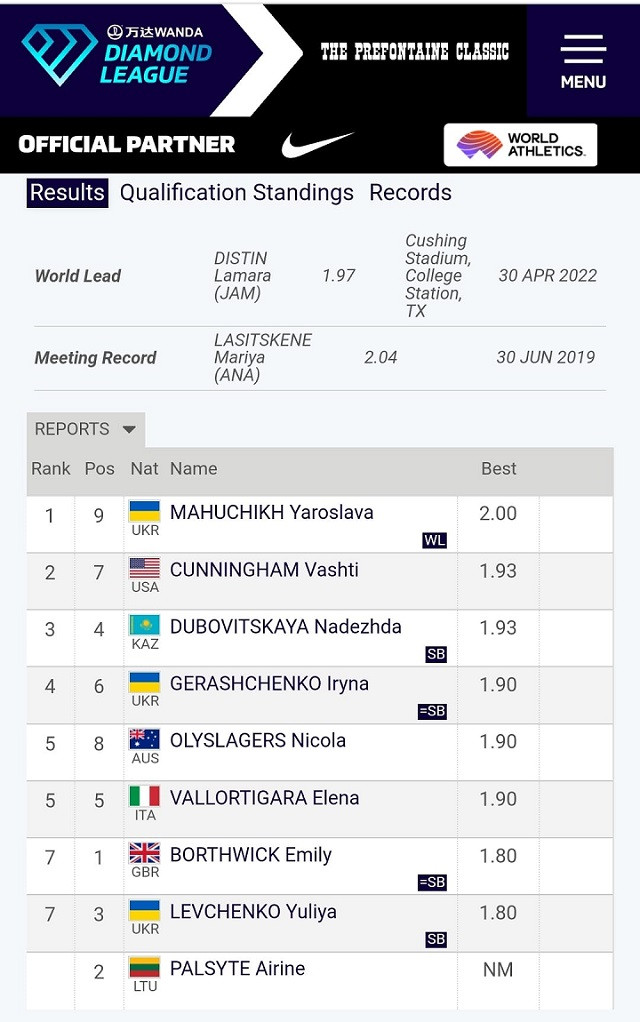
Task: Open GERASHCHENKO Iryna's athlete link
Action: 269,684
